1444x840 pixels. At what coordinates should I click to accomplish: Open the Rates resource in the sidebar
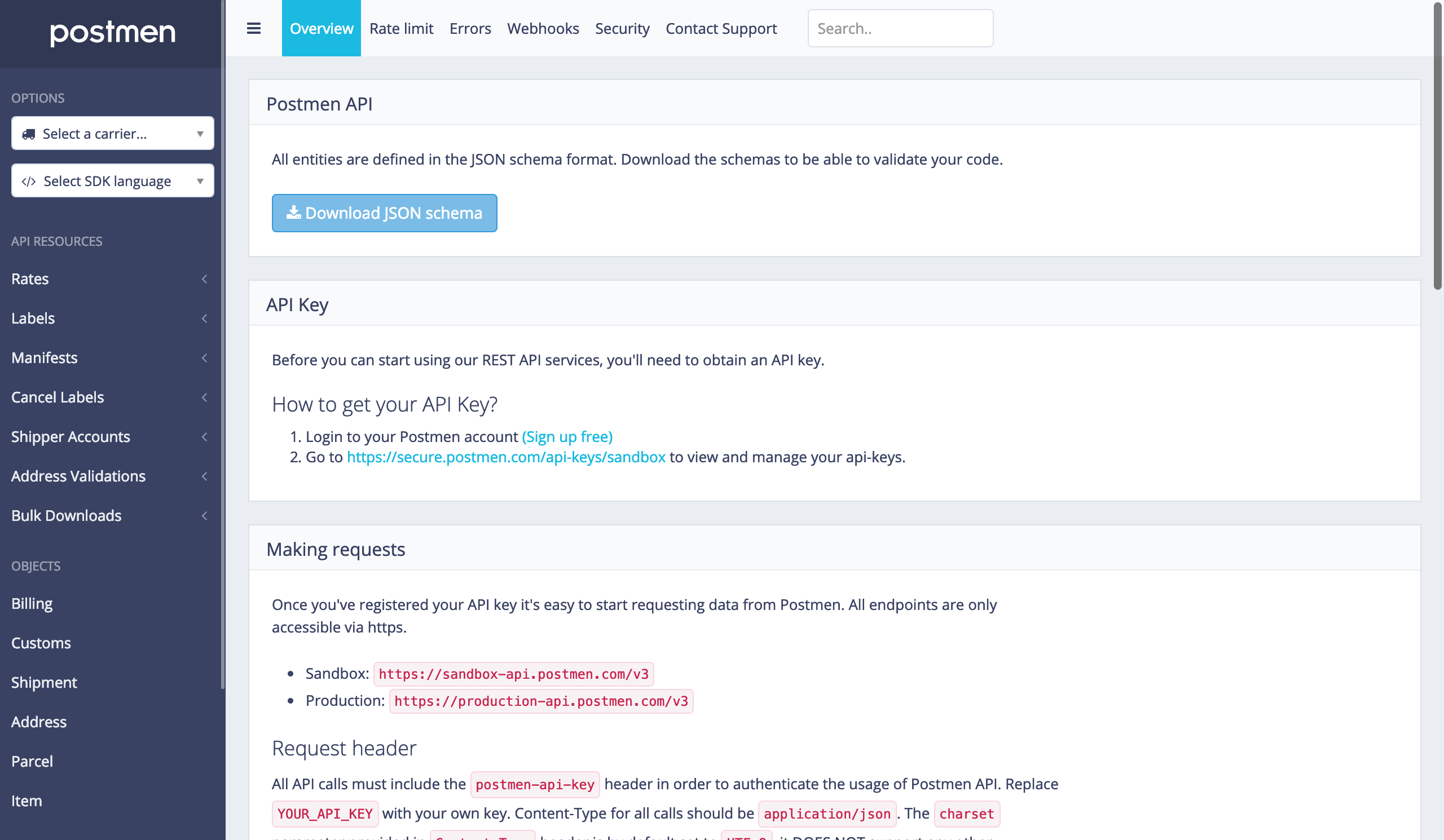(30, 279)
